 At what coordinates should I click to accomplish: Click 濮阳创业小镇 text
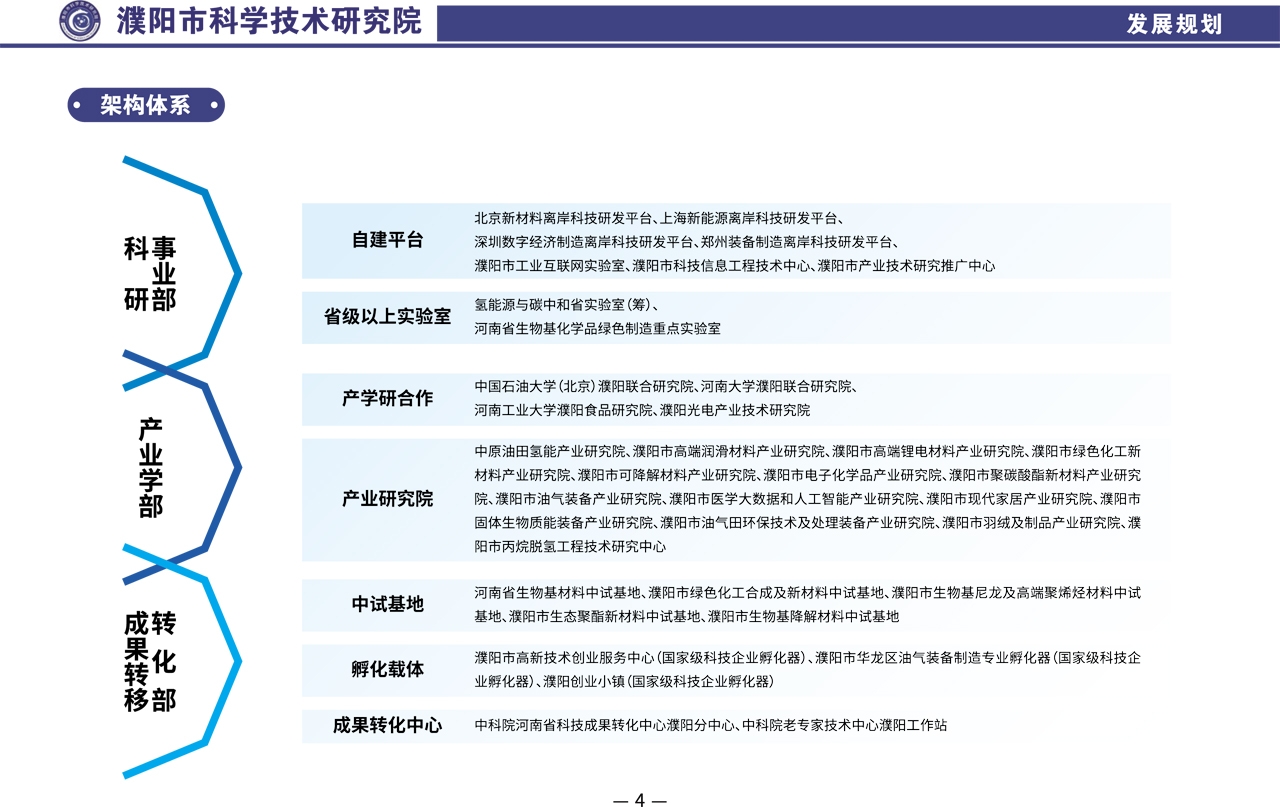pos(585,682)
